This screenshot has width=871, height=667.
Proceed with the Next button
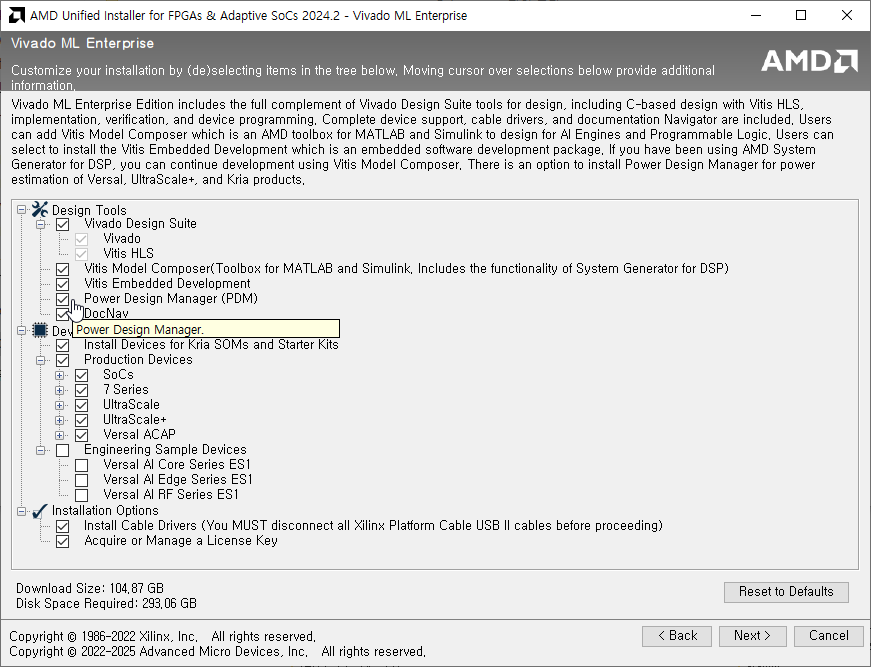coord(753,636)
